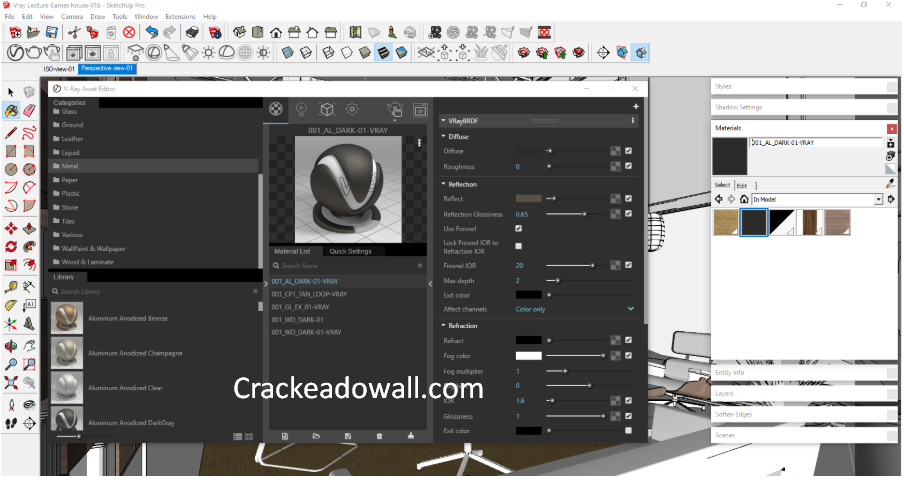Open the Materials tab icon in Asset Editor
The height and width of the screenshot is (482, 904).
[276, 108]
